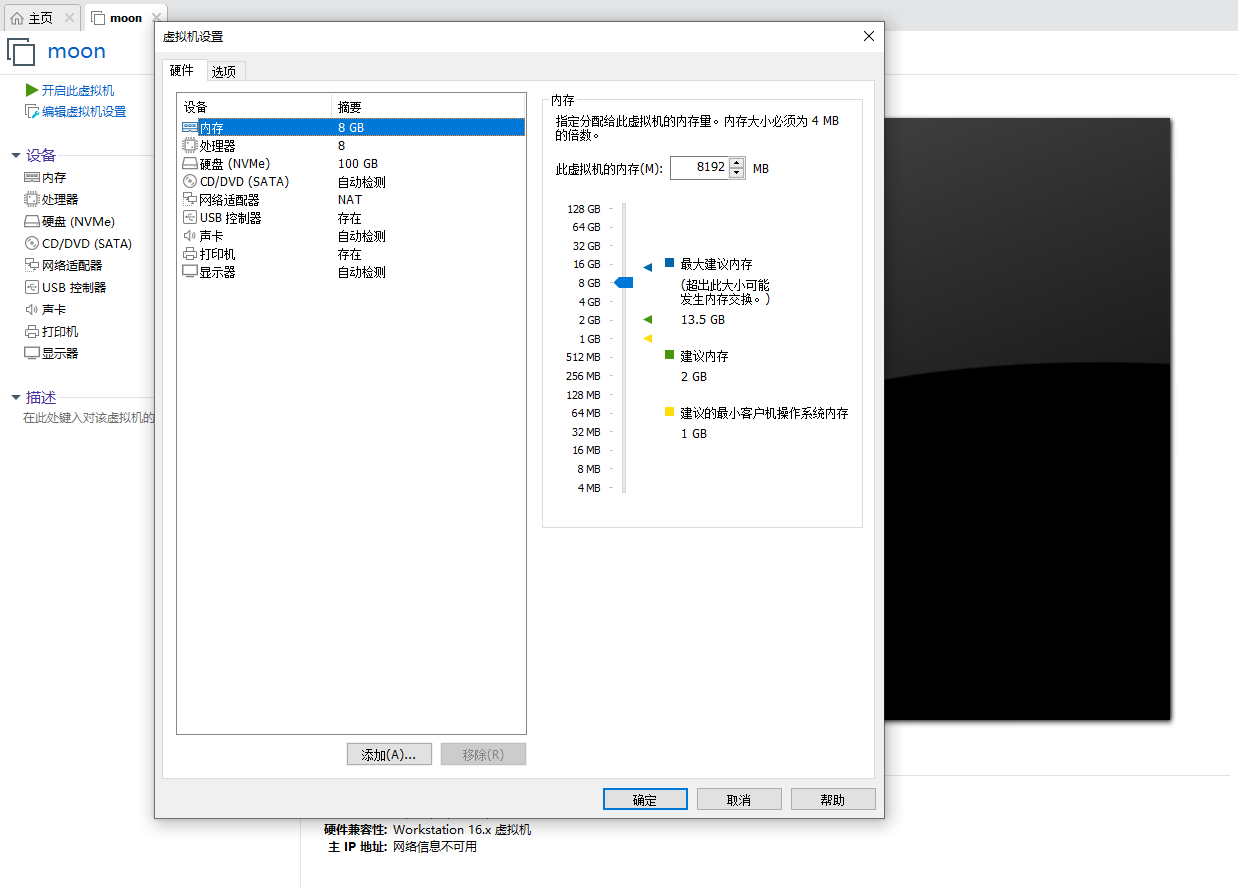Click the 2 GB label on memory scale
This screenshot has height=887, width=1238.
pyautogui.click(x=589, y=320)
